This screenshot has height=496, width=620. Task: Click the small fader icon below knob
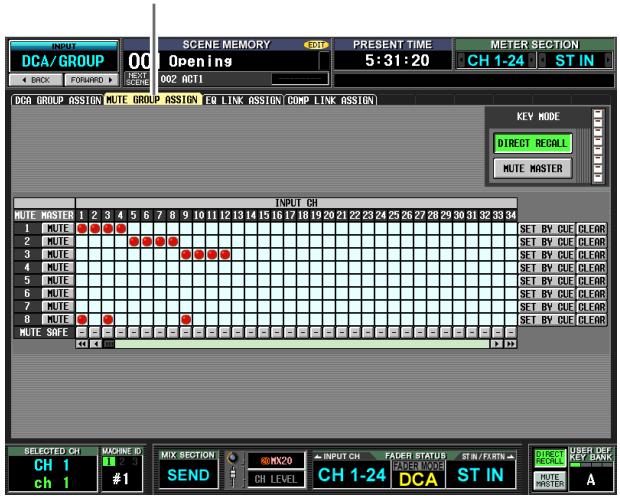(233, 476)
